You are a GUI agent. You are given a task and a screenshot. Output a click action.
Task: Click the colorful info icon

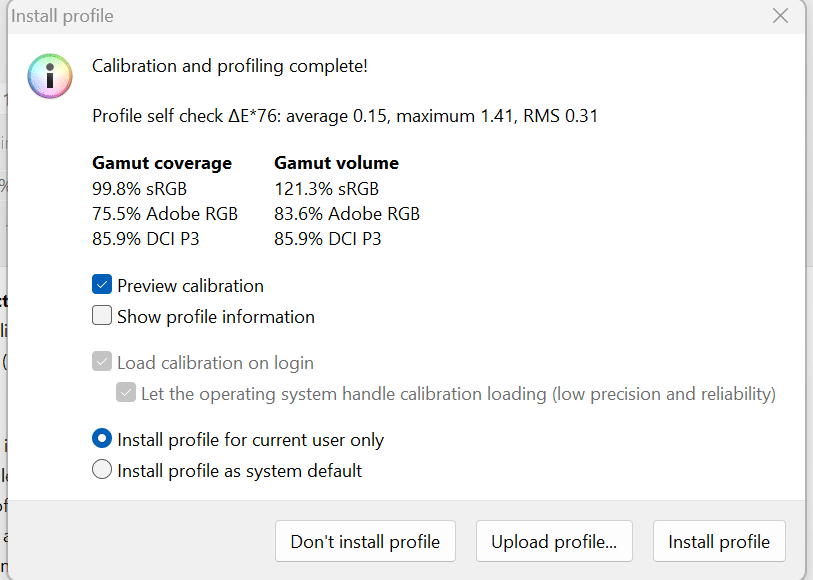[50, 77]
